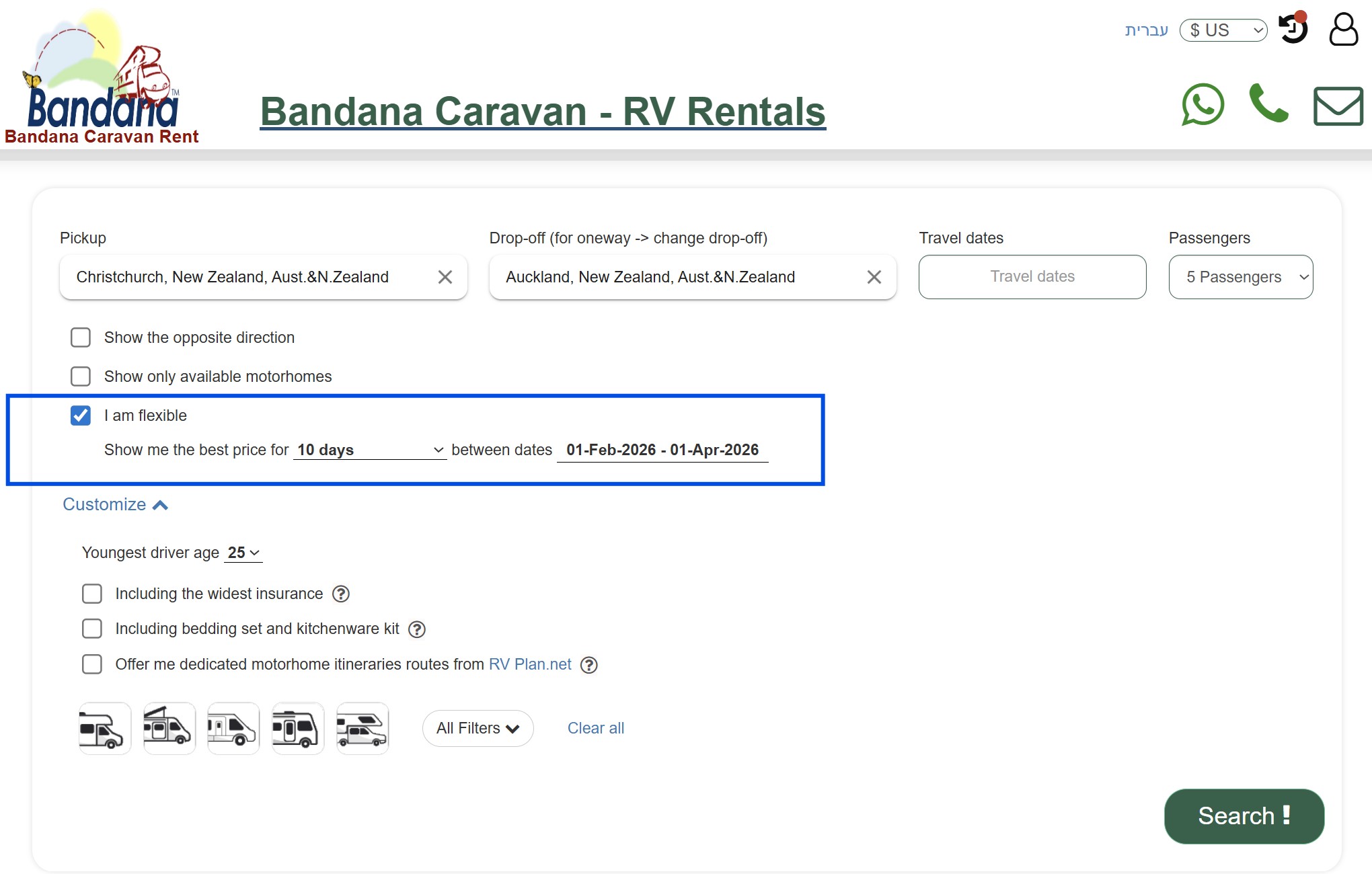Clear the Christchurch pickup field

pos(445,277)
